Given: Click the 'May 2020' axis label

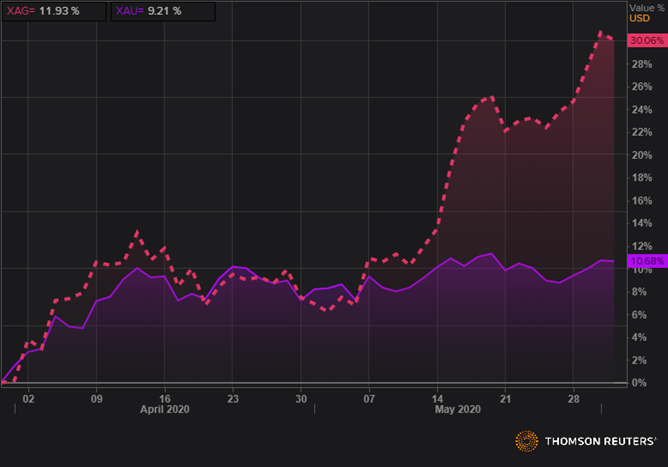Looking at the screenshot, I should [x=458, y=409].
